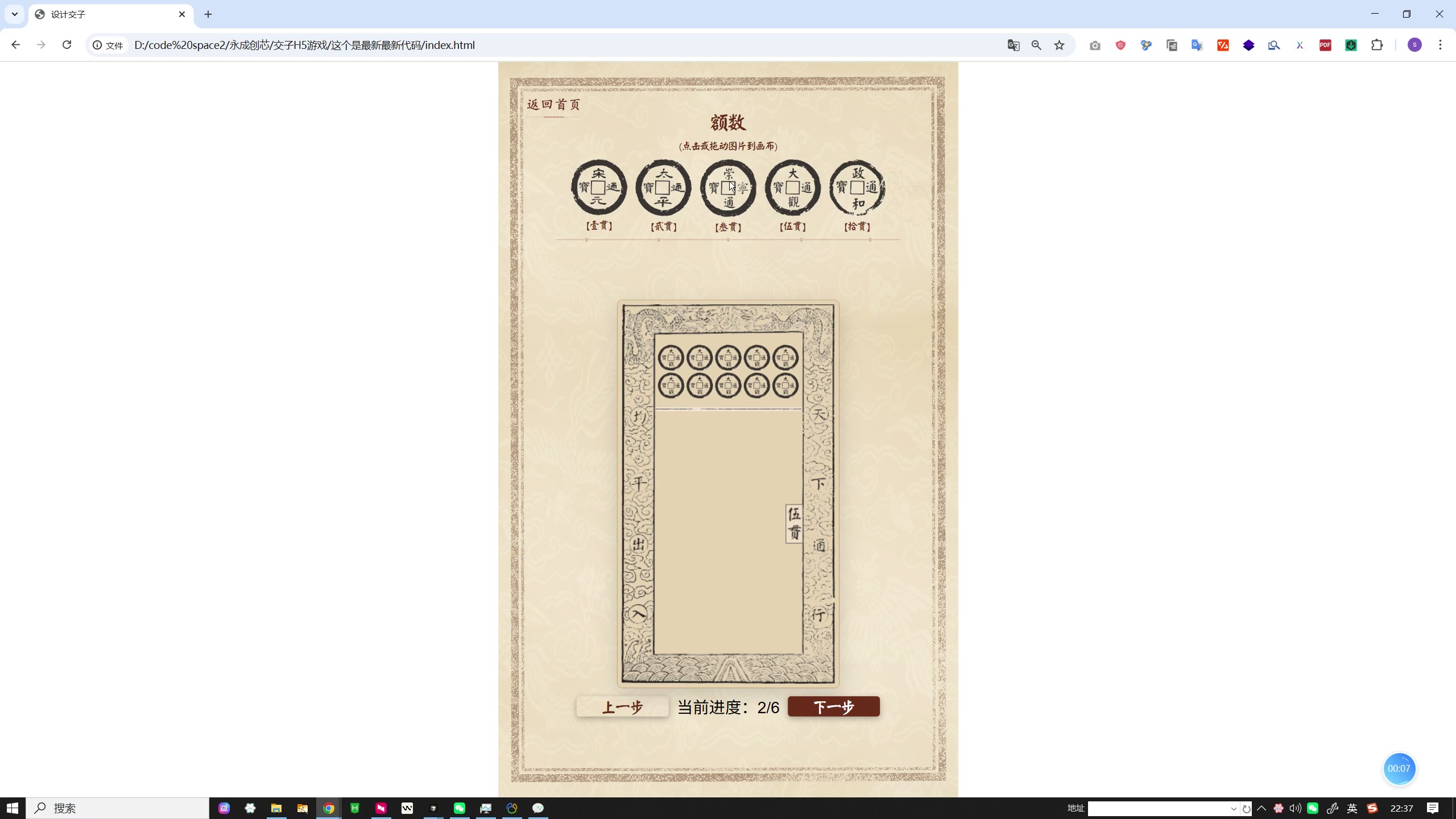This screenshot has height=819, width=1456.
Task: Return home via 返回首页 link
Action: coord(553,105)
